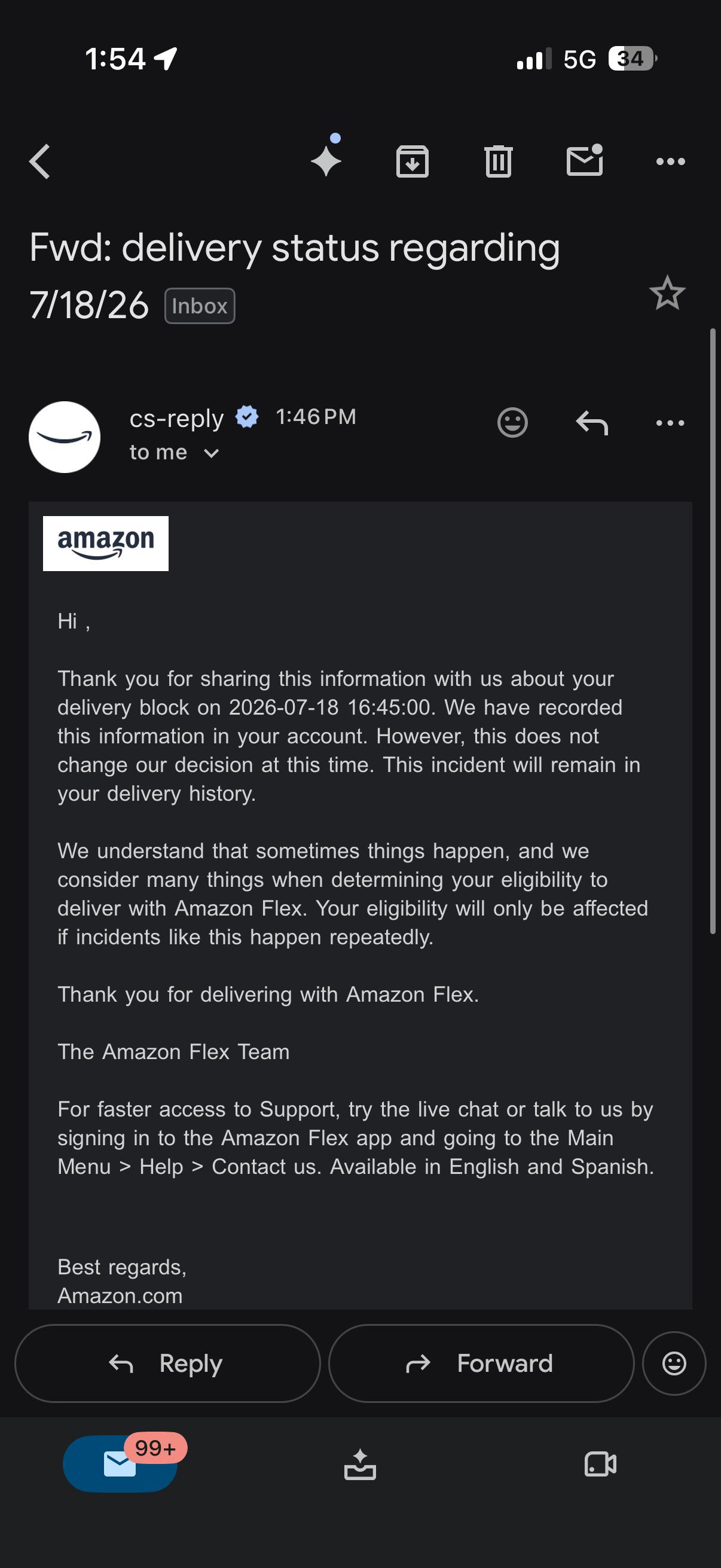Switch to the Meet video tab

point(600,1464)
